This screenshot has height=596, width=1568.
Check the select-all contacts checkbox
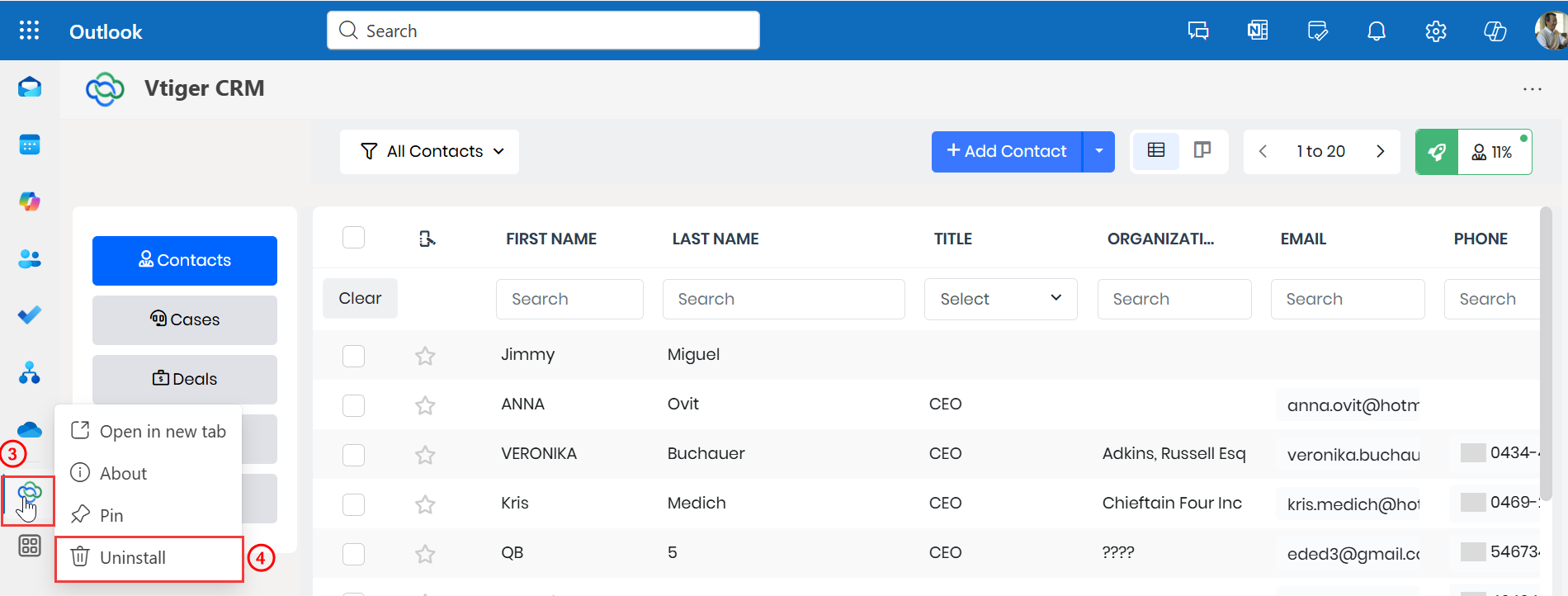353,238
